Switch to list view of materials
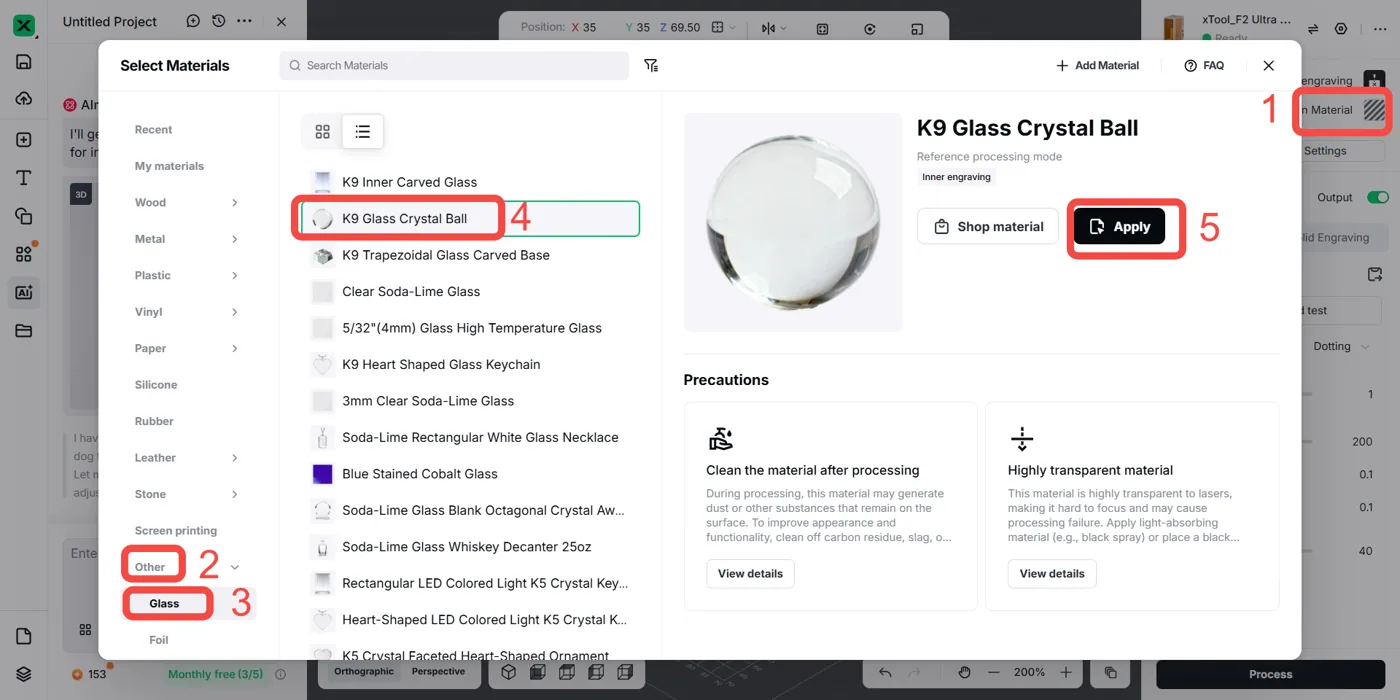 pos(362,131)
